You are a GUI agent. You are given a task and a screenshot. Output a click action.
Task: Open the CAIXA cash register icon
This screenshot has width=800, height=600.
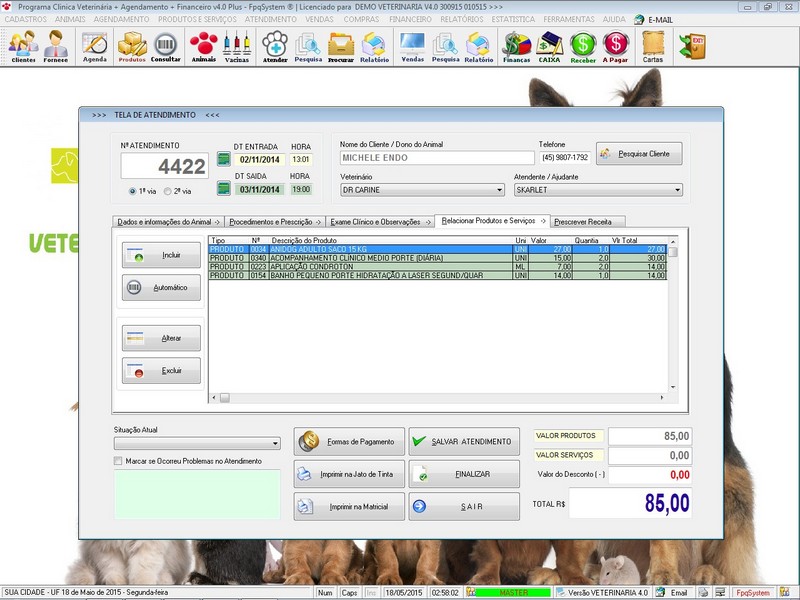tap(549, 46)
